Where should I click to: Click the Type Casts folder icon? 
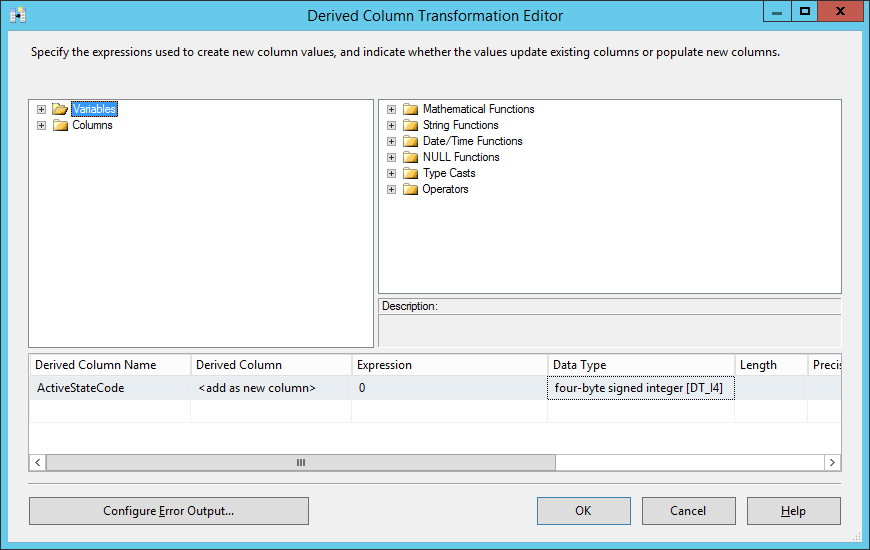click(411, 174)
